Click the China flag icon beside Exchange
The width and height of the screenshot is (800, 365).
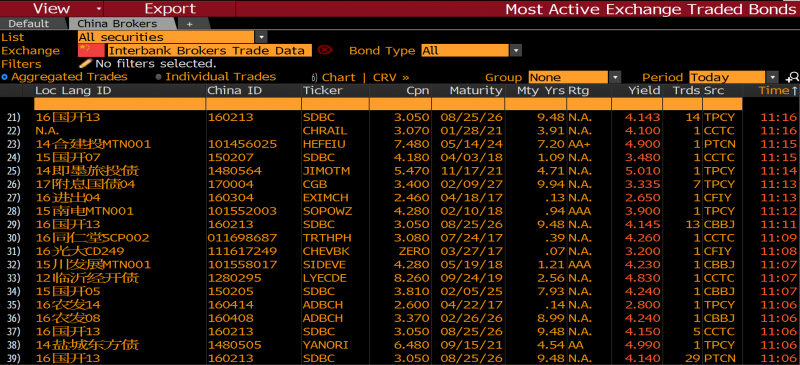point(91,50)
